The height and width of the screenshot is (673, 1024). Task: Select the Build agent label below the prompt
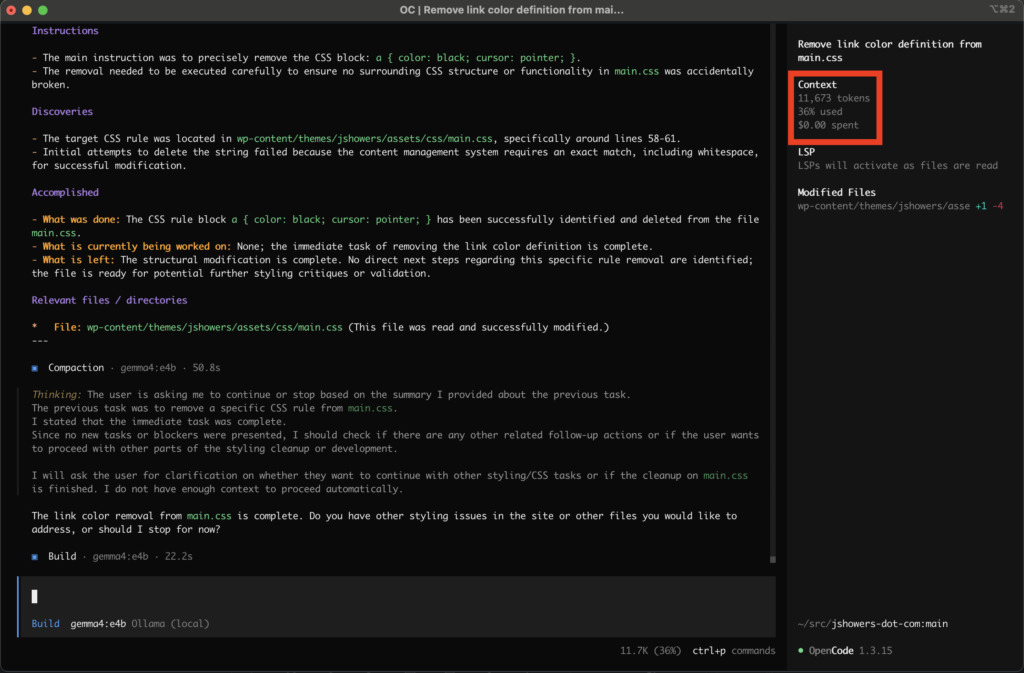point(45,624)
